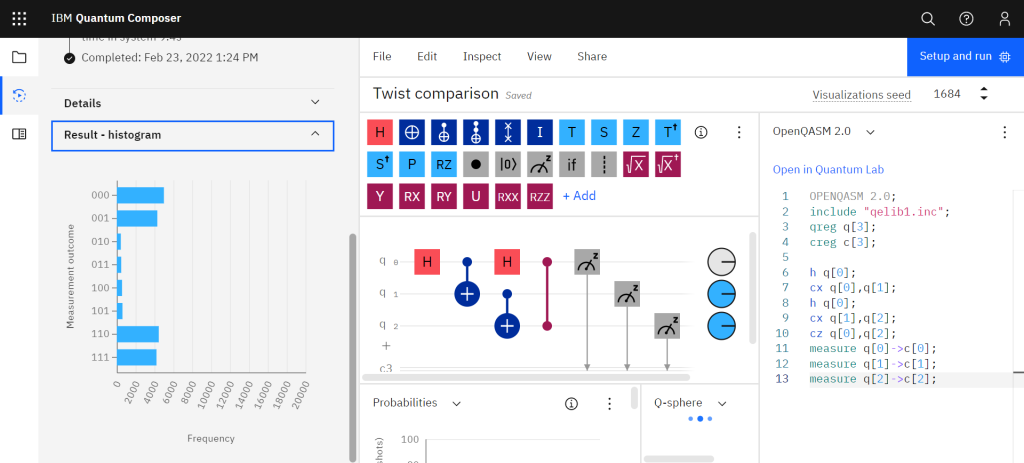The width and height of the screenshot is (1024, 463).
Task: Open the Inspect menu
Action: point(482,57)
